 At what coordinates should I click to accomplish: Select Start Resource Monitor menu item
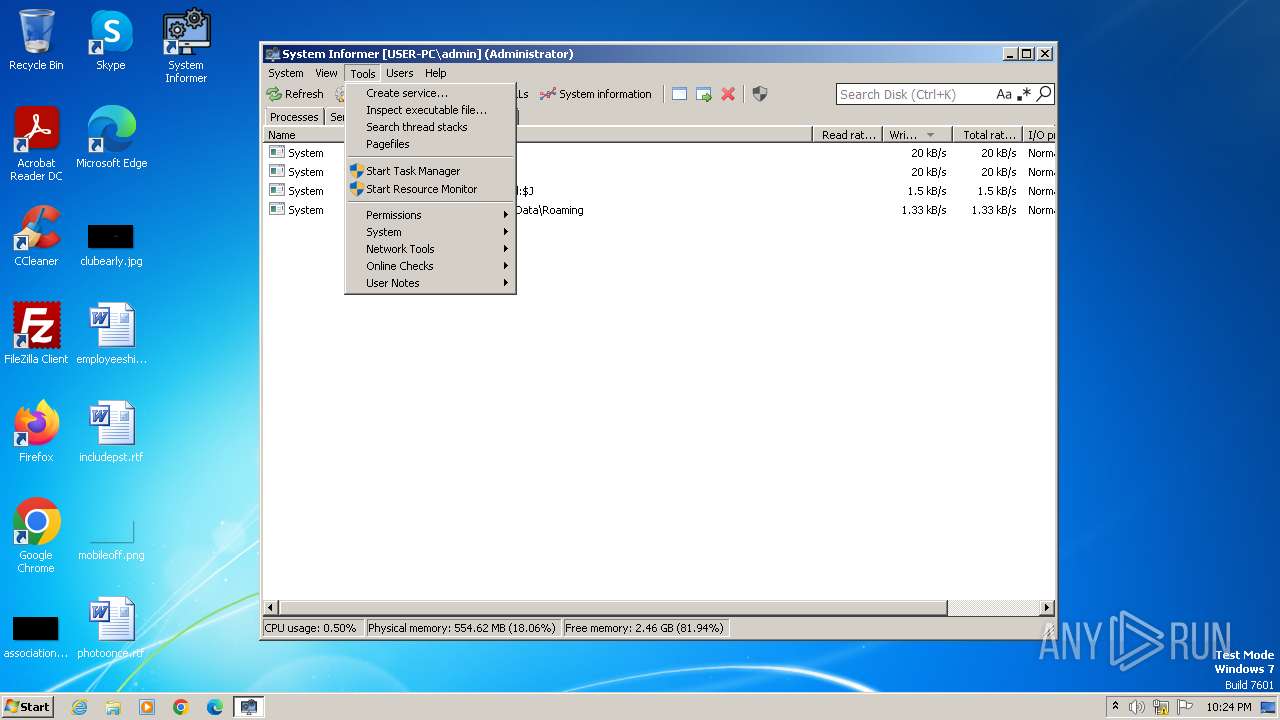coord(430,189)
